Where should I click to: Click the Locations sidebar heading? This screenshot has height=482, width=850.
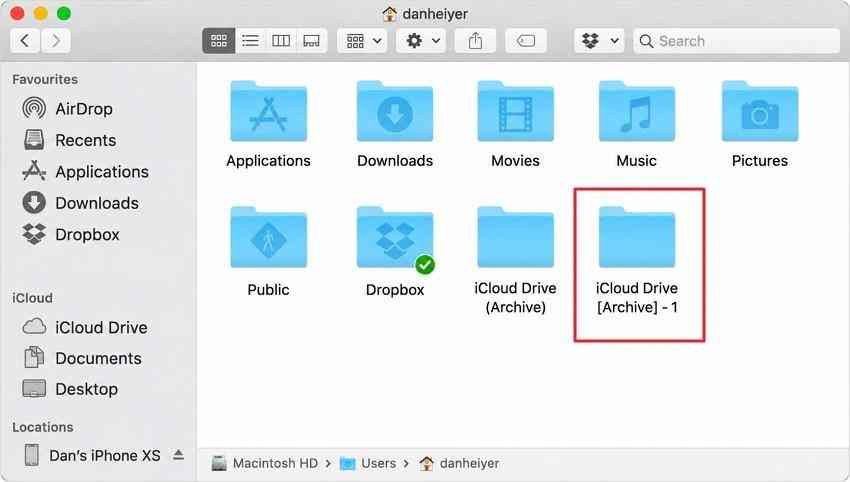(43, 427)
